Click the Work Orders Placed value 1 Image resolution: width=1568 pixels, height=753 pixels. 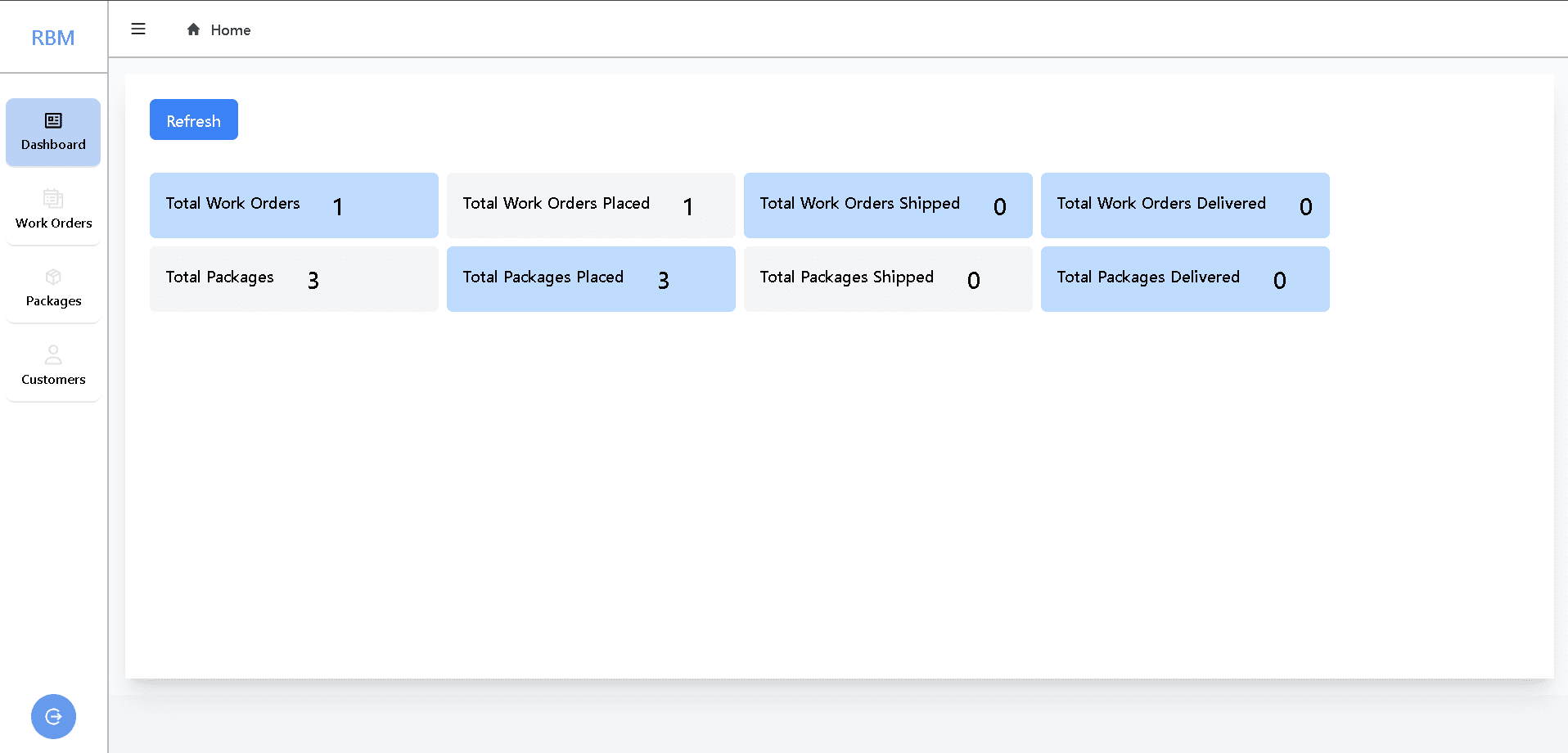[x=688, y=207]
